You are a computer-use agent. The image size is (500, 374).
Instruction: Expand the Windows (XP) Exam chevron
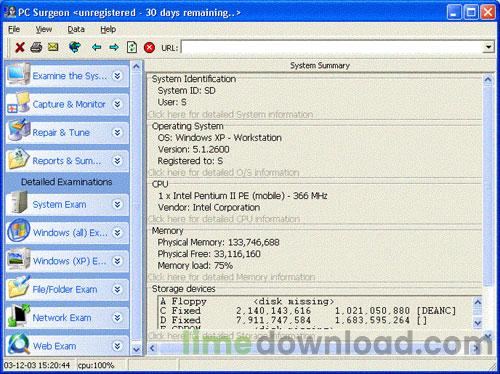[117, 261]
